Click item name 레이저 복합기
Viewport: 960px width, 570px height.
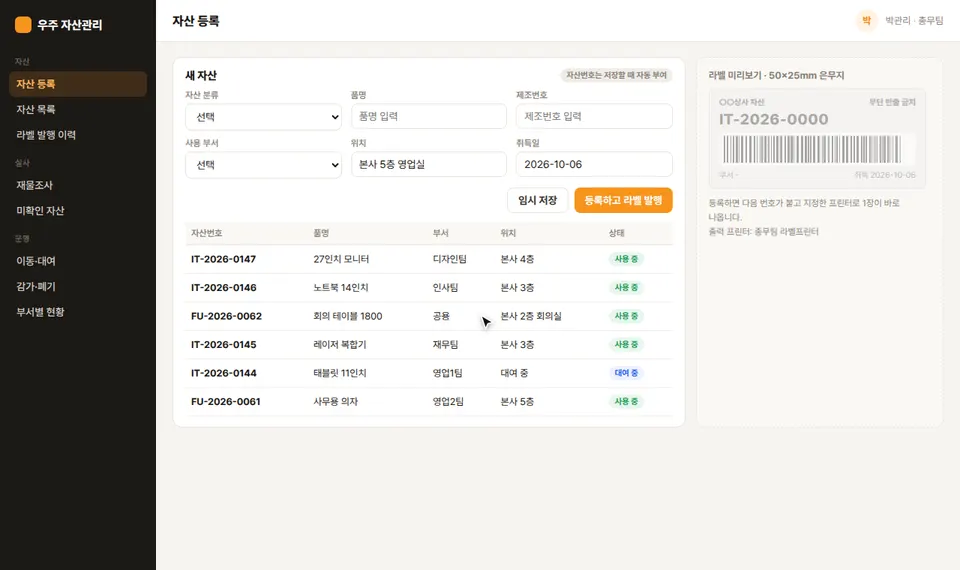click(340, 345)
